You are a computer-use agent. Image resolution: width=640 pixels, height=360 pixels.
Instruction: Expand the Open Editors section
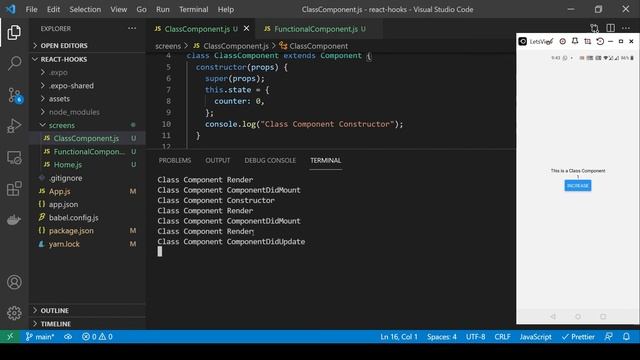click(87, 45)
